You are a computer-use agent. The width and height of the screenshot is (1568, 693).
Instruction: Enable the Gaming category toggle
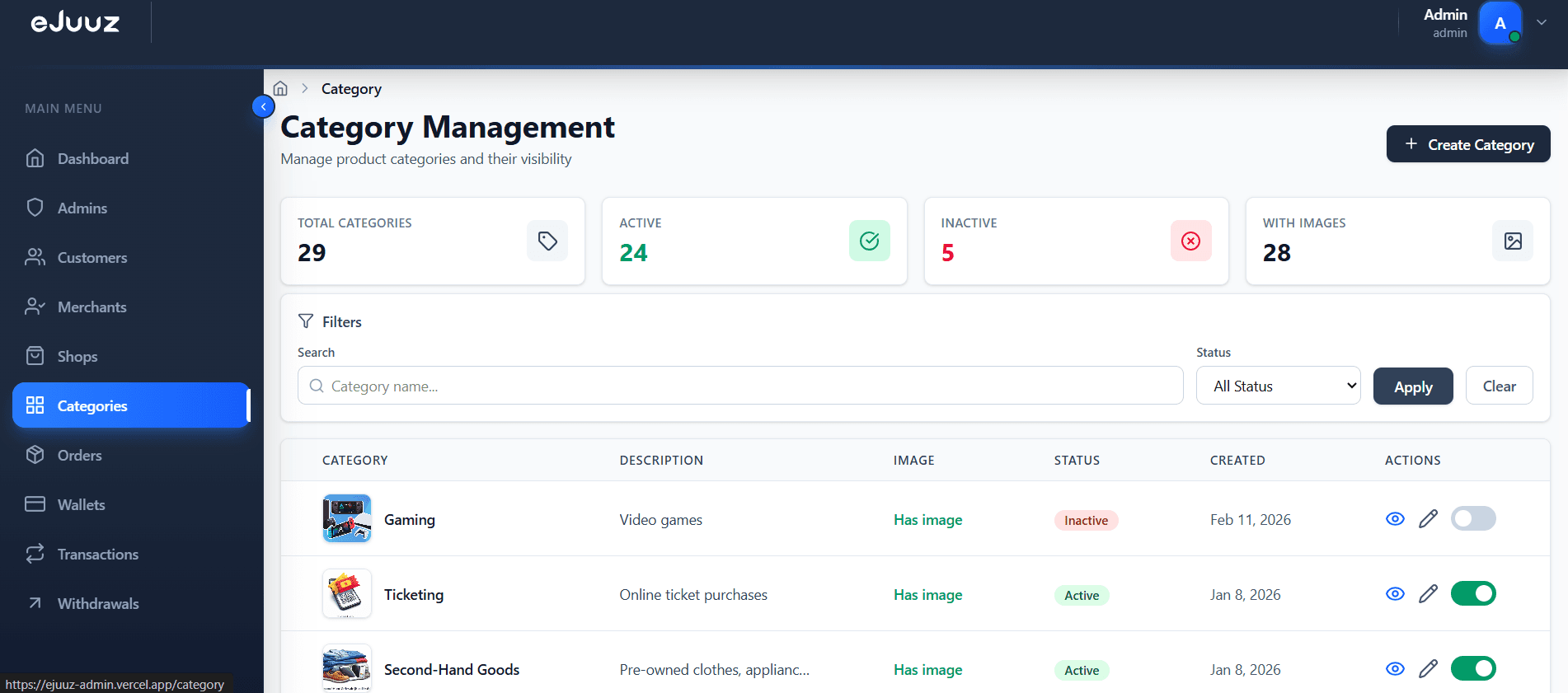point(1473,518)
